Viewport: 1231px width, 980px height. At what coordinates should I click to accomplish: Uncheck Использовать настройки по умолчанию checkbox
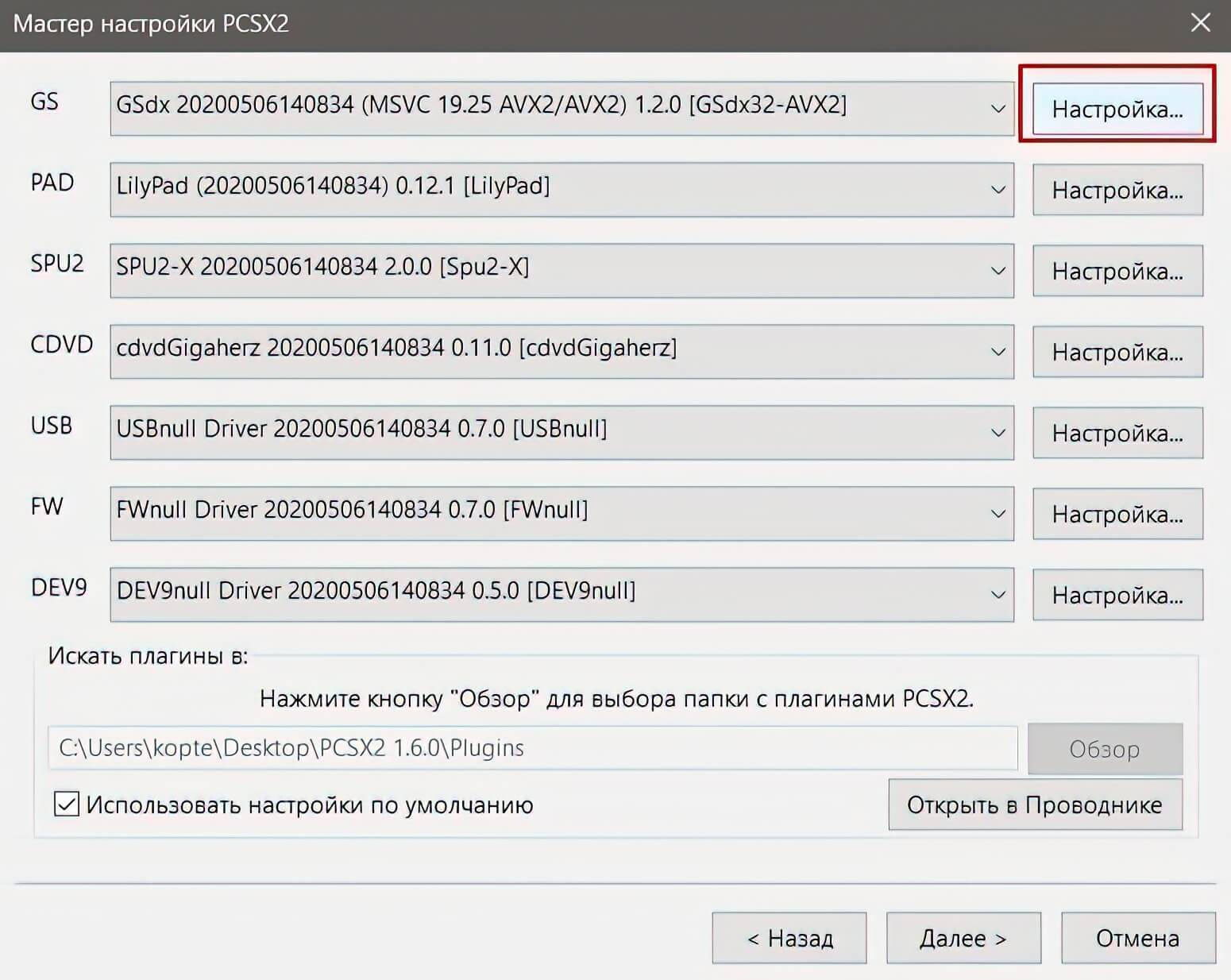tap(67, 804)
